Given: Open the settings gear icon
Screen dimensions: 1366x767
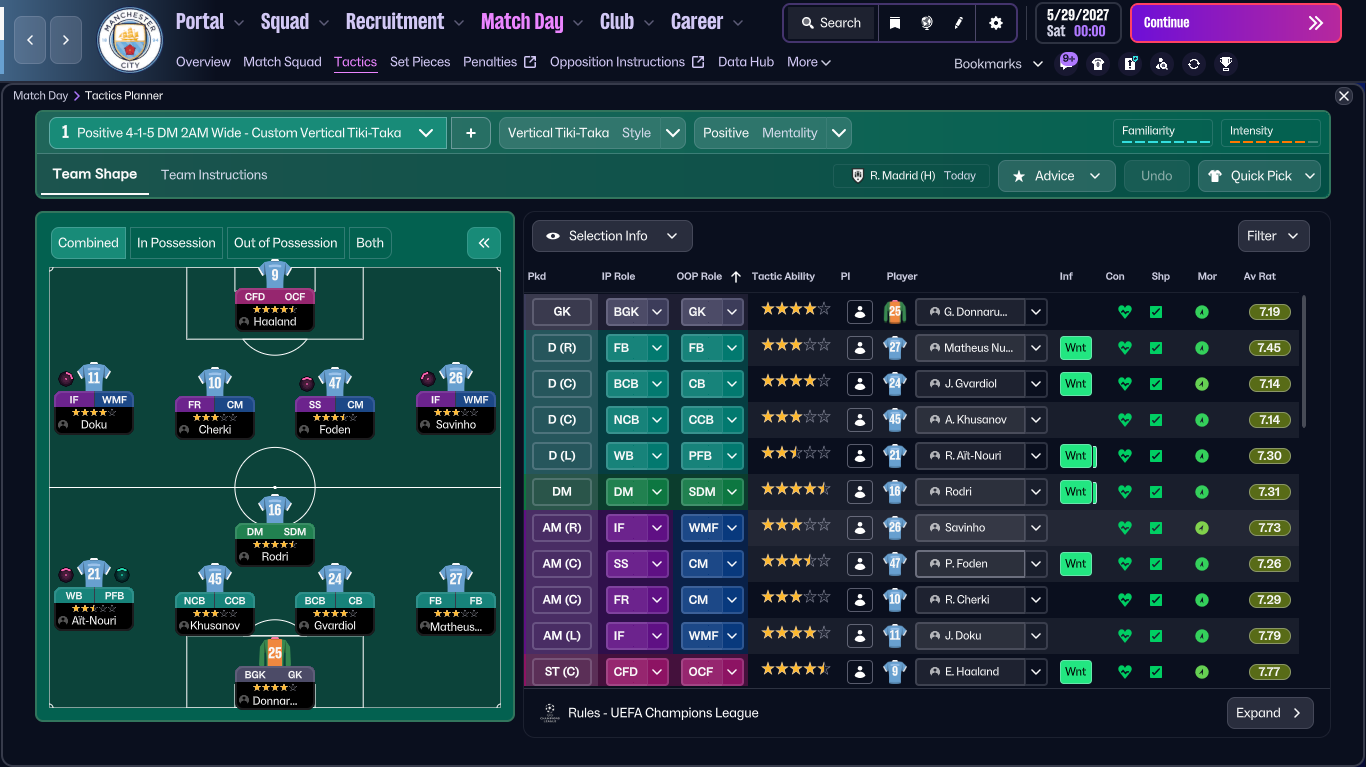Looking at the screenshot, I should 996,23.
